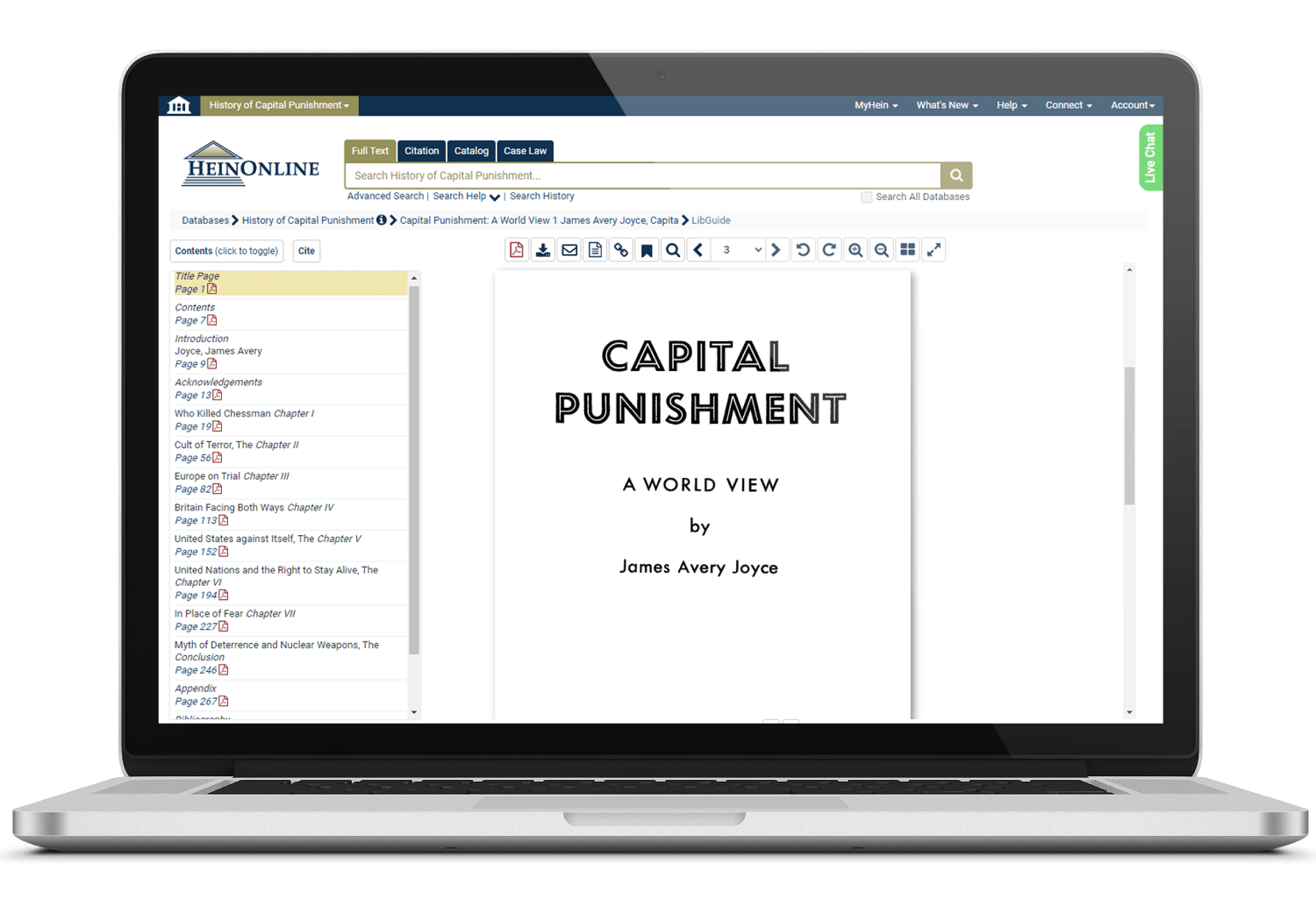This screenshot has width=1316, height=914.
Task: Open the page number selector dropdown
Action: 738,250
